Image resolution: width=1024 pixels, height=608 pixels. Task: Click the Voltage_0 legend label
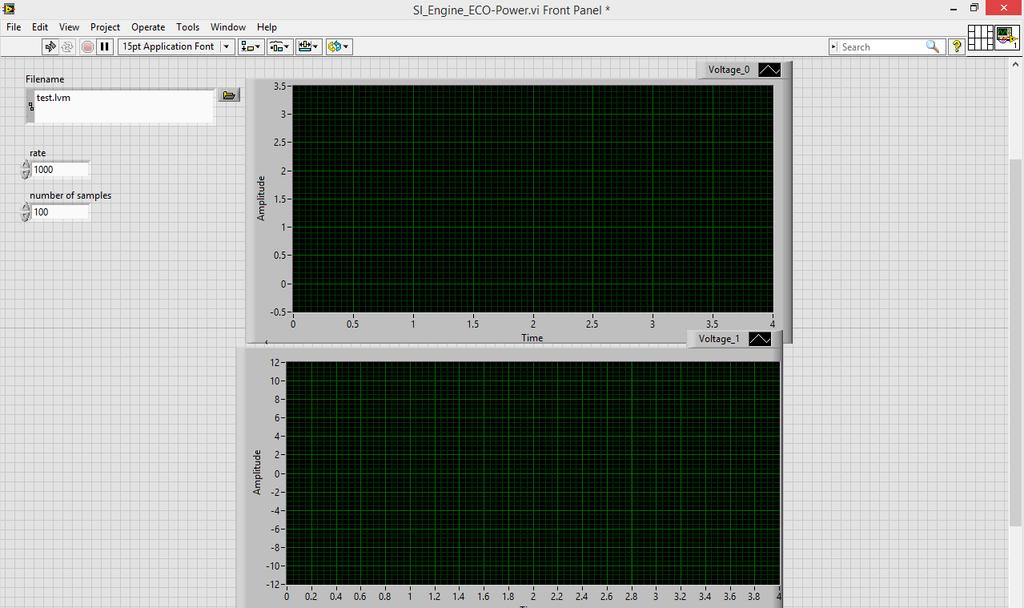729,70
